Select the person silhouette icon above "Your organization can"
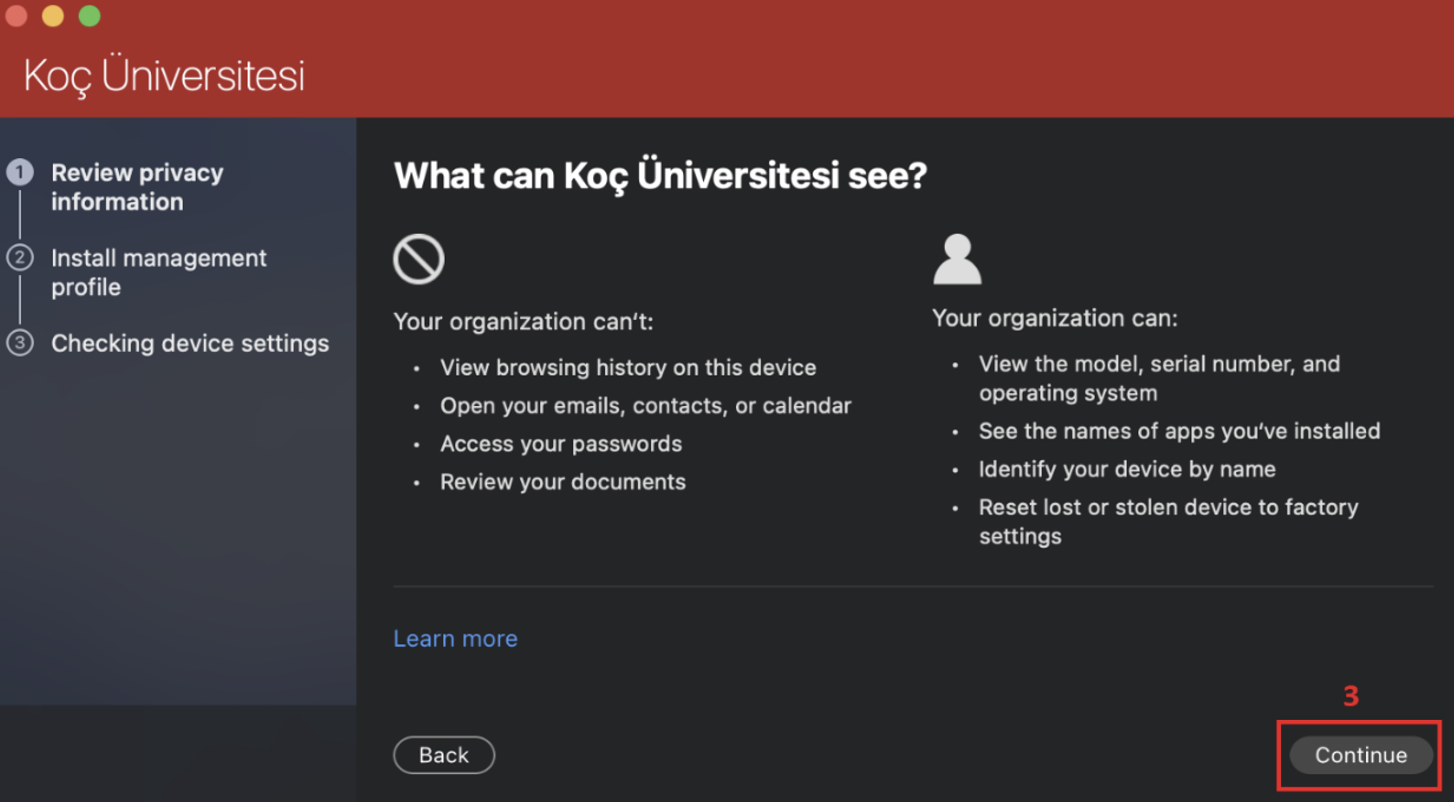 (957, 257)
